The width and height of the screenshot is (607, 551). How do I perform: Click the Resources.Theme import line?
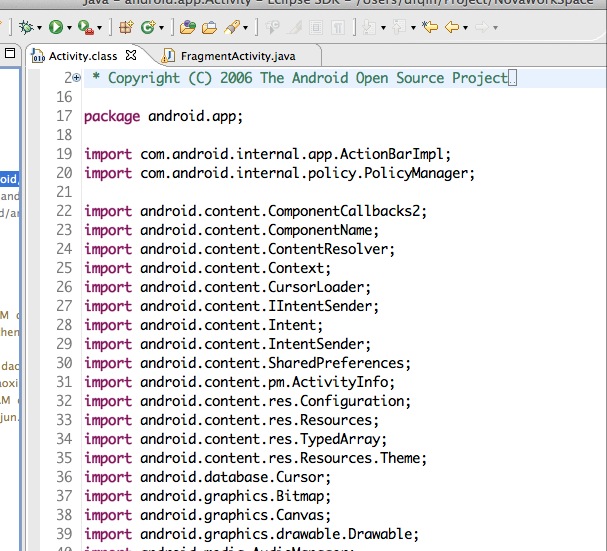[255, 458]
